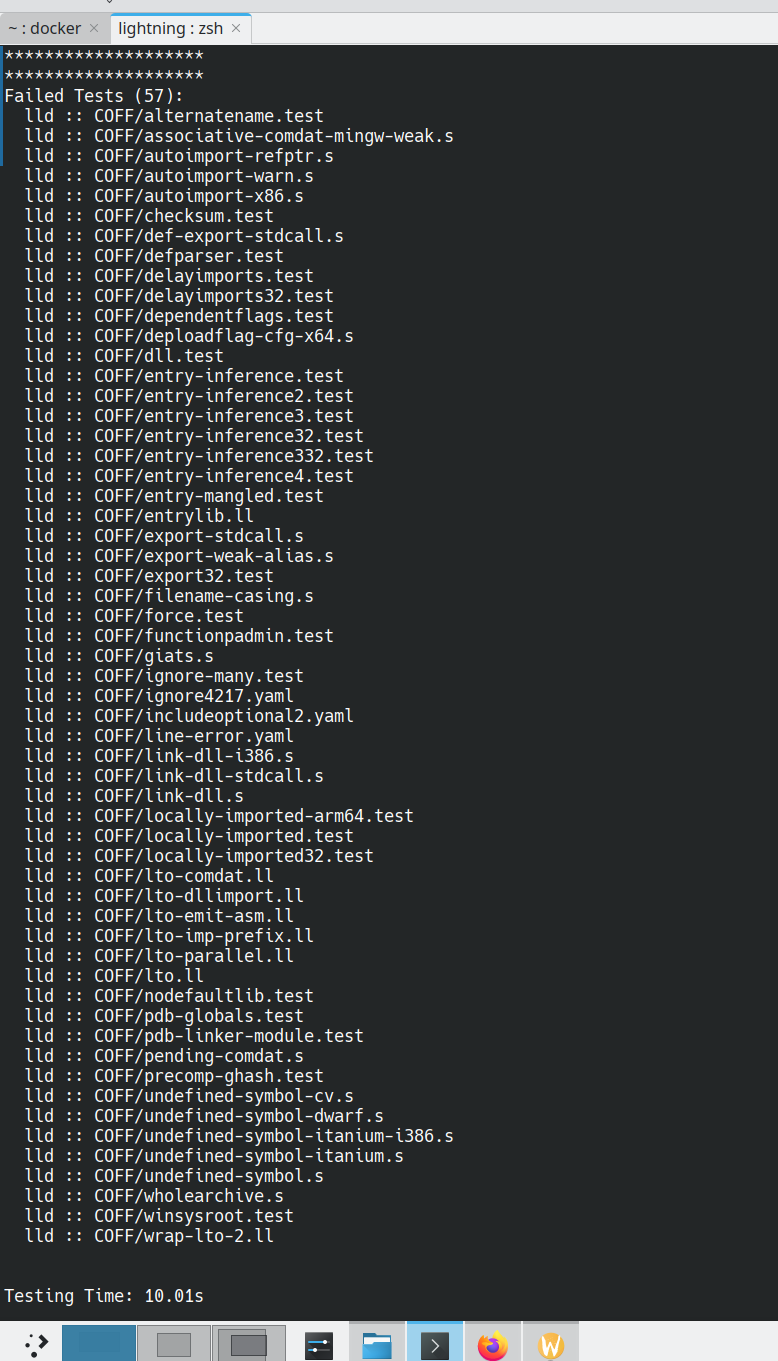The height and width of the screenshot is (1361, 778).
Task: Select the "lightning : zsh" tab
Action: click(x=172, y=28)
